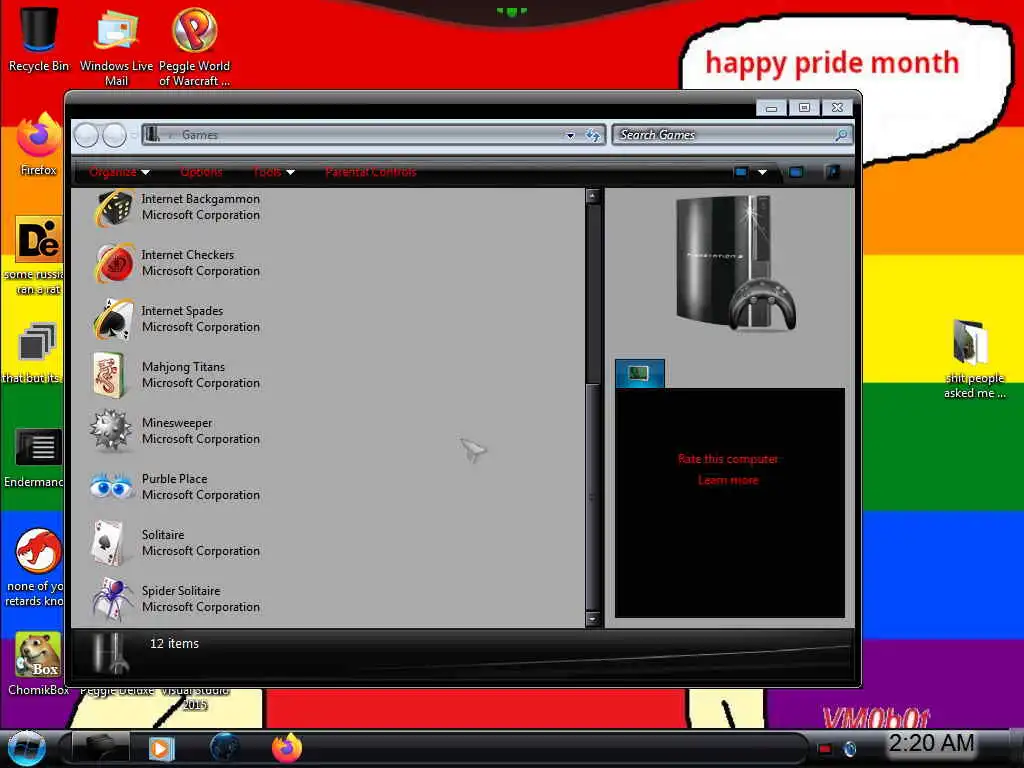The height and width of the screenshot is (768, 1024).
Task: Open Internet Backgammon dice icon
Action: [x=113, y=208]
